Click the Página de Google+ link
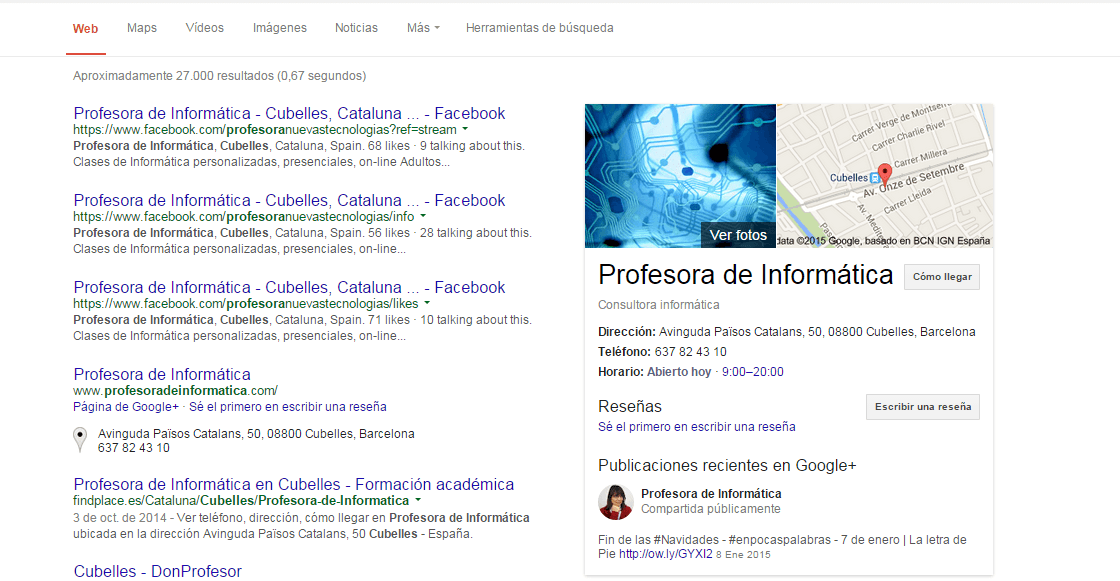The height and width of the screenshot is (581, 1120). coord(126,407)
